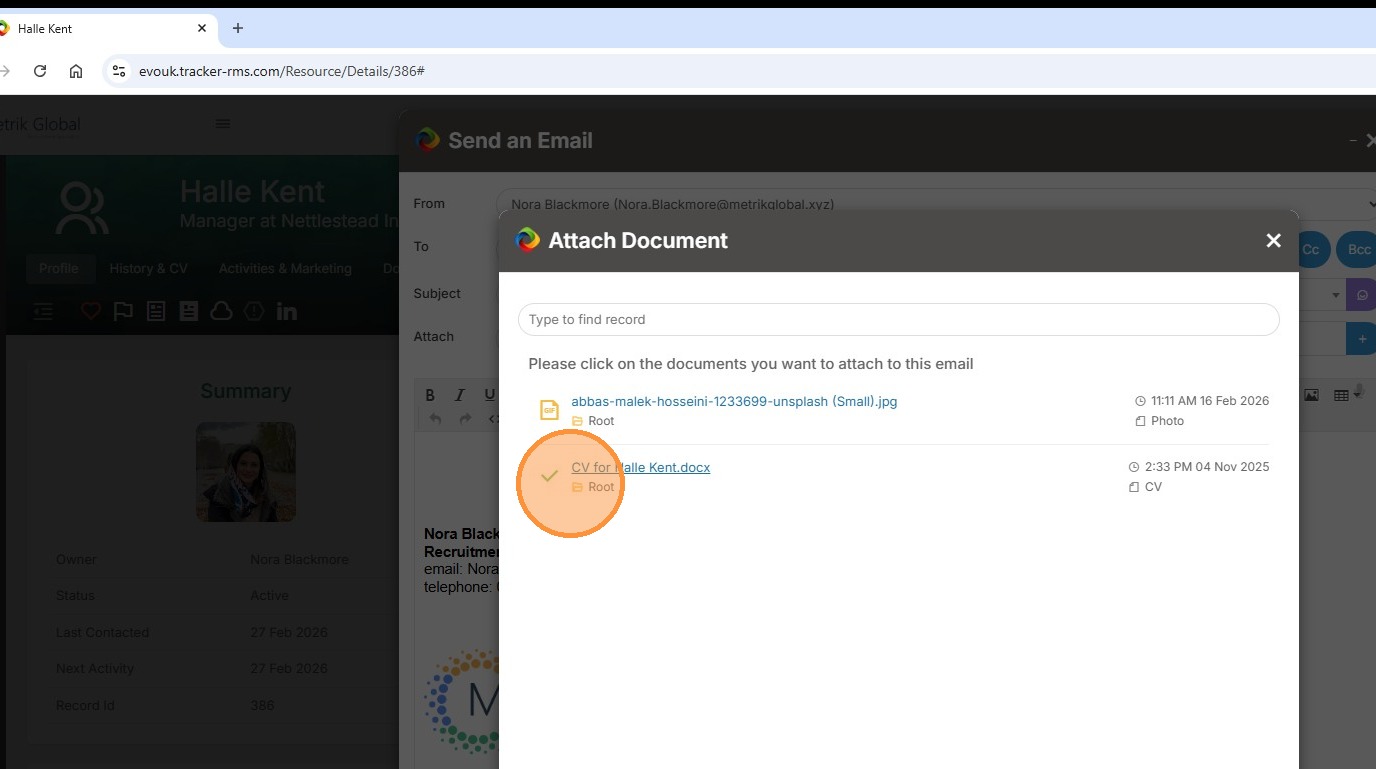Click the Summary heading

coord(246,391)
